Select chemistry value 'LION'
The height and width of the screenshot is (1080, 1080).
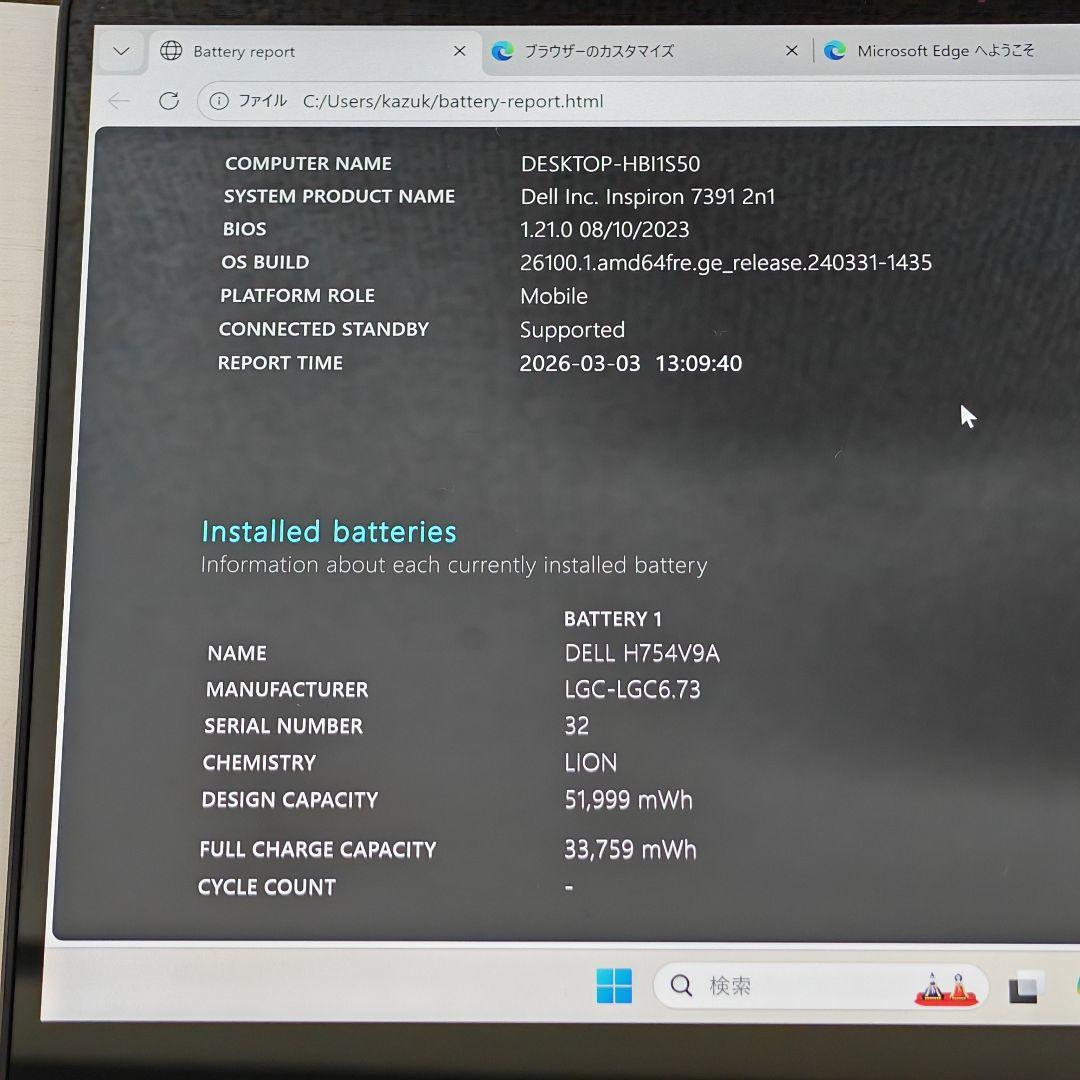pyautogui.click(x=591, y=762)
